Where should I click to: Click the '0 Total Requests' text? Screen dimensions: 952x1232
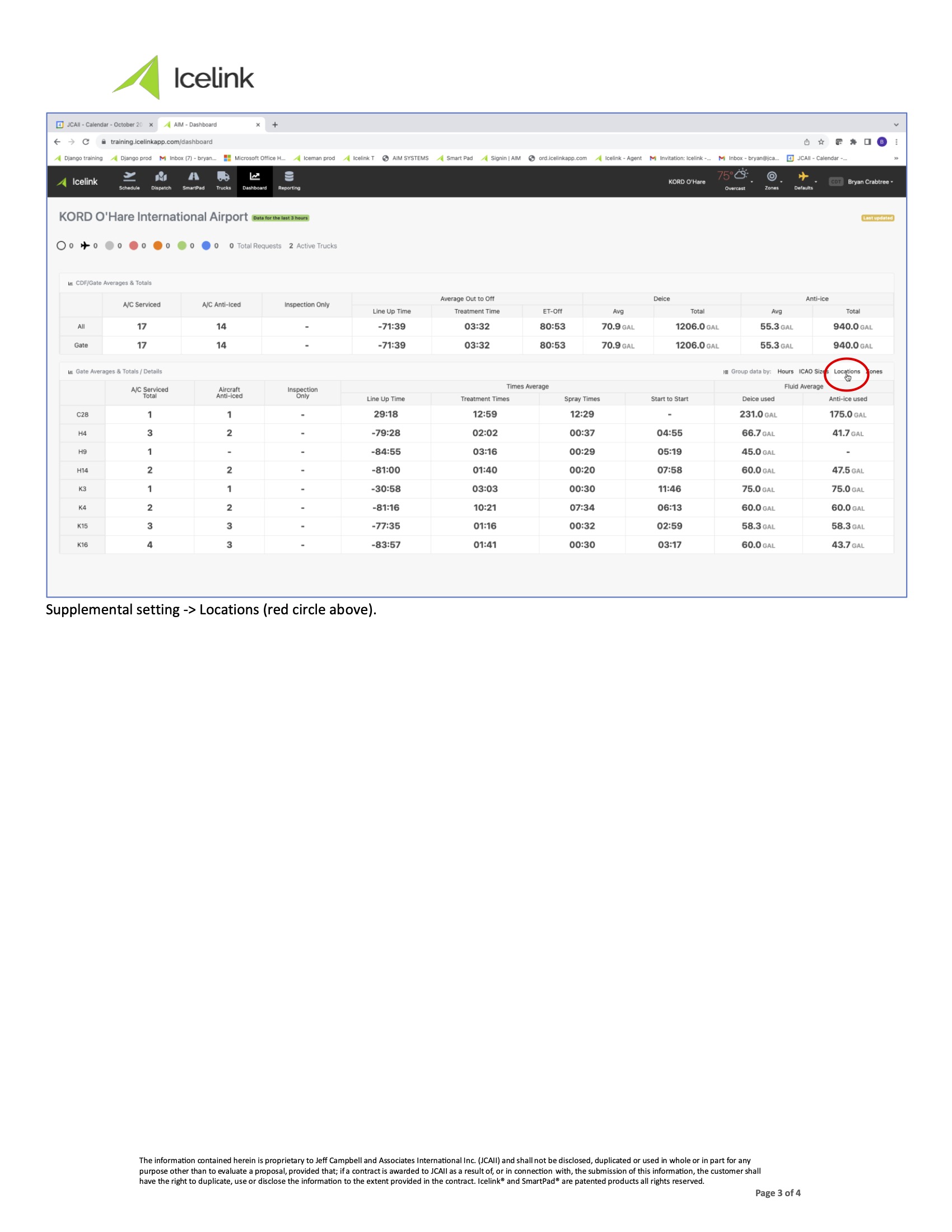(x=255, y=246)
